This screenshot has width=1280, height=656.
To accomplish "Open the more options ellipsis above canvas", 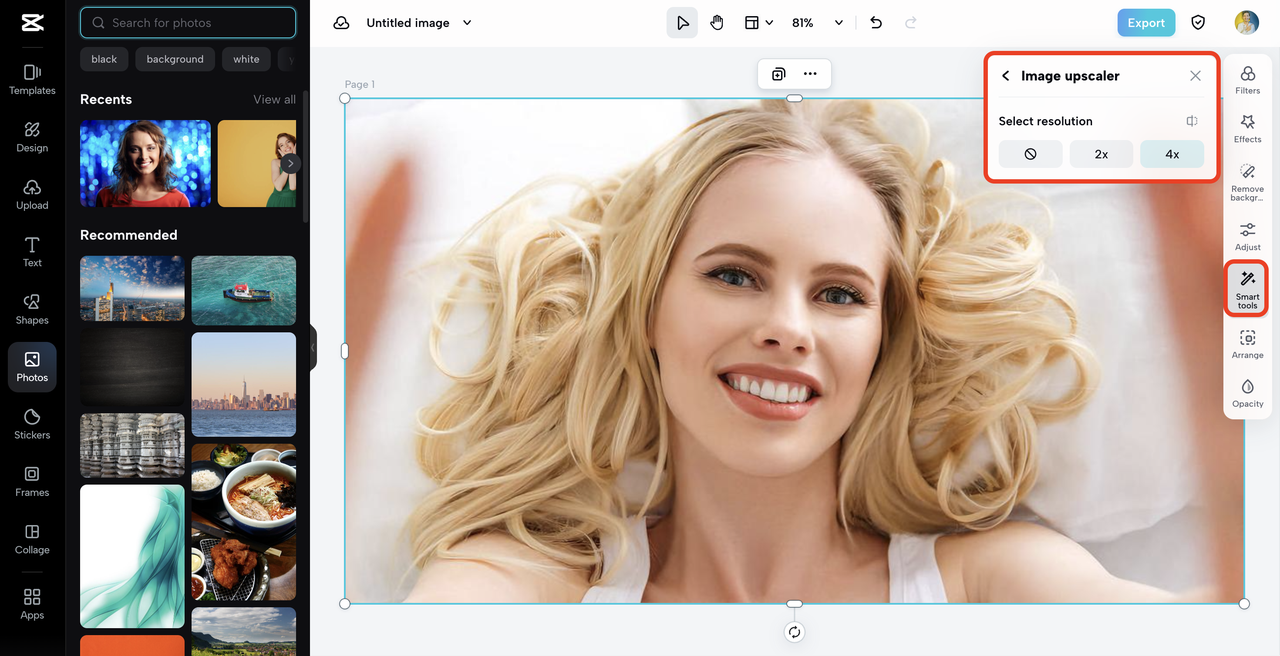I will 810,74.
